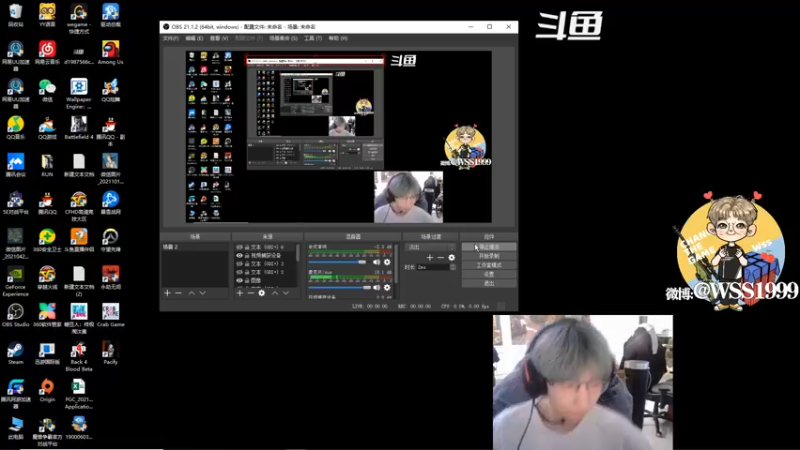Mute the Mic/Aux speaker icon
800x450 pixels.
(377, 288)
